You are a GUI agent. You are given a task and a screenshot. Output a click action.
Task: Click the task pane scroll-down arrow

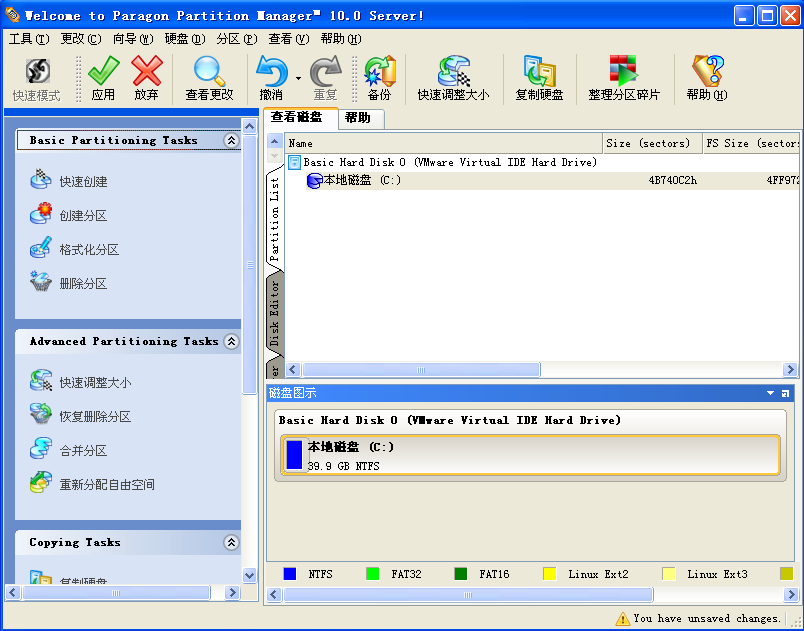pos(250,575)
